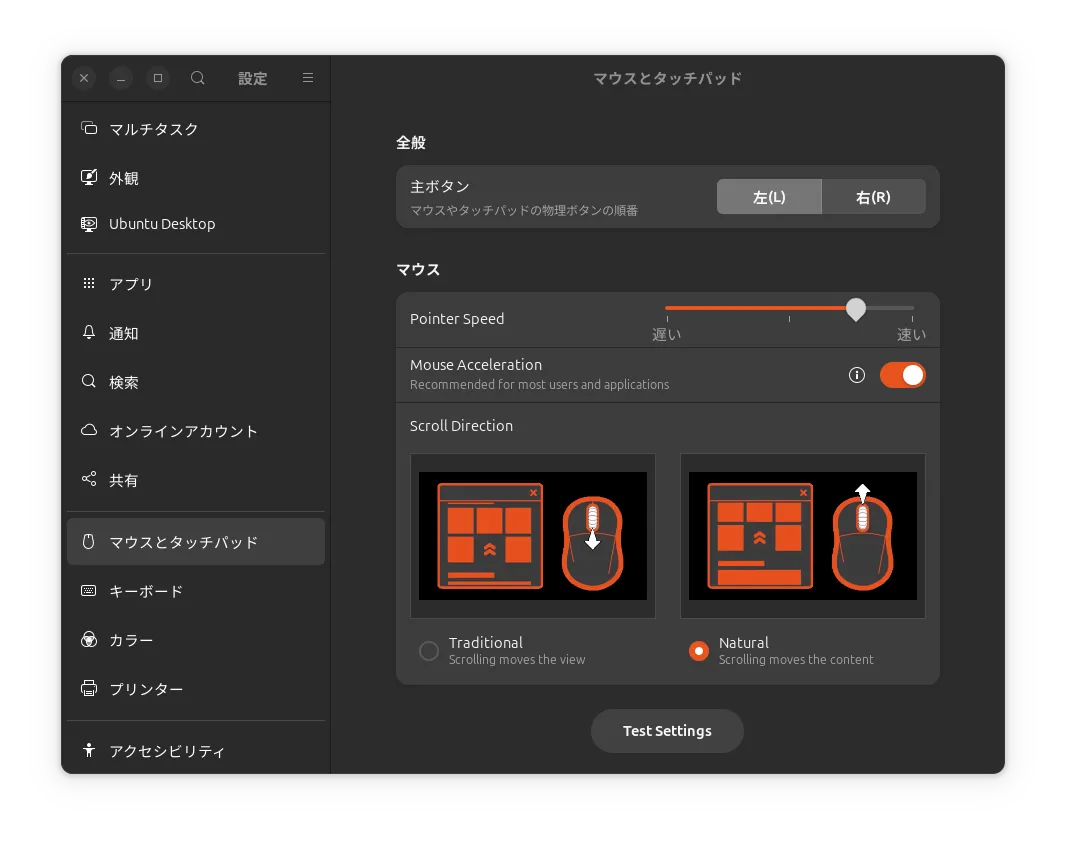
Task: Click the Test Settings button
Action: 667,731
